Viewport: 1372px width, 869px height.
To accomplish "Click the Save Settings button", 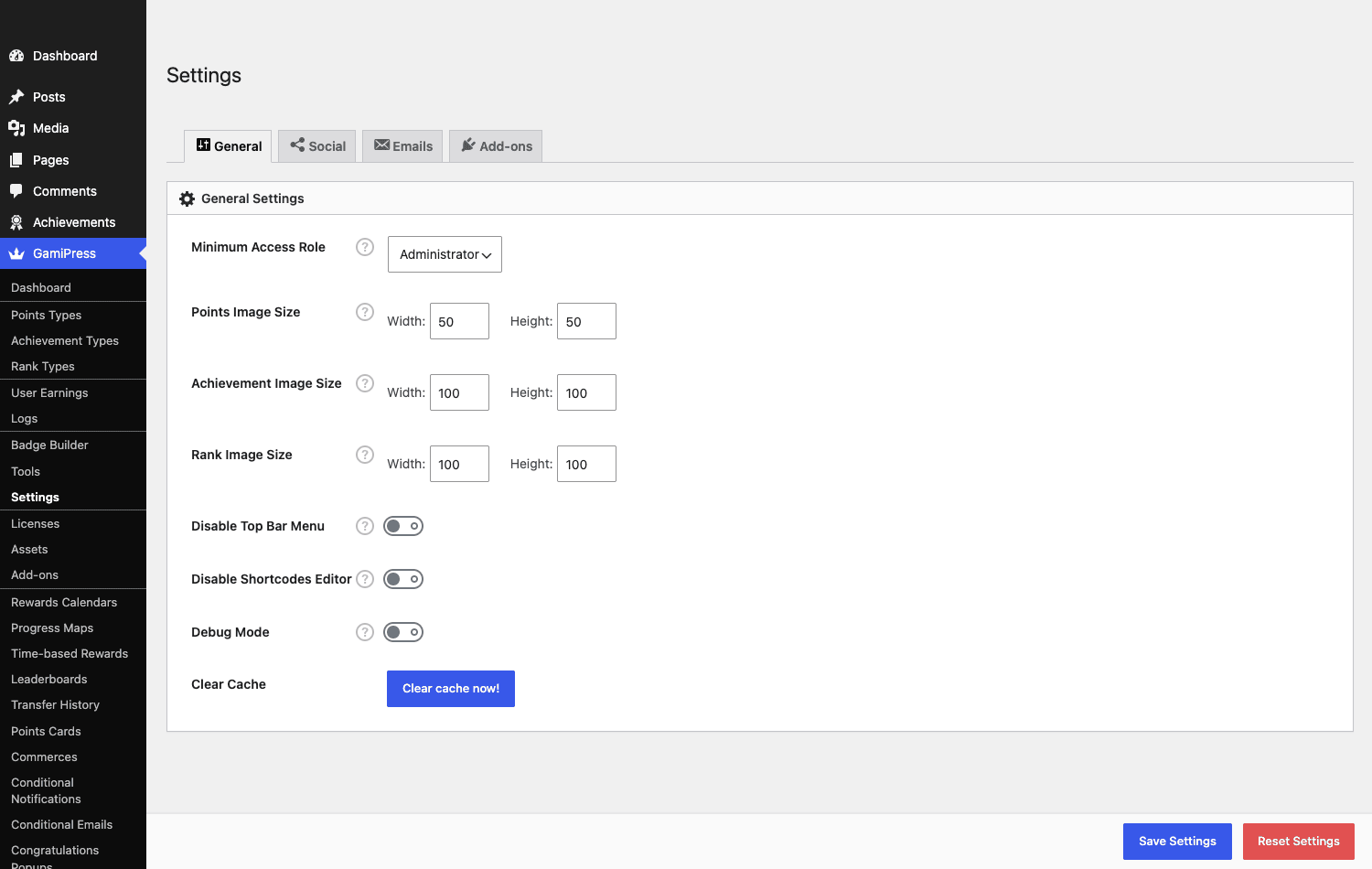I will pyautogui.click(x=1177, y=842).
